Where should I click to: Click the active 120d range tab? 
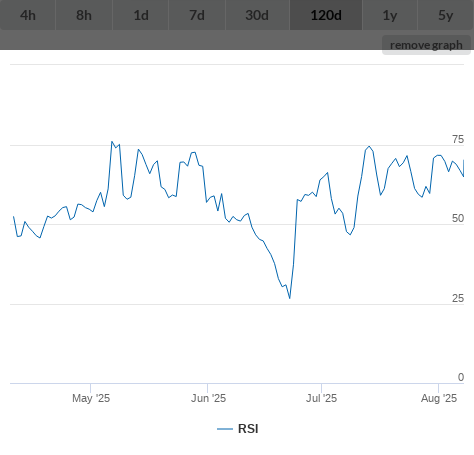coord(326,15)
